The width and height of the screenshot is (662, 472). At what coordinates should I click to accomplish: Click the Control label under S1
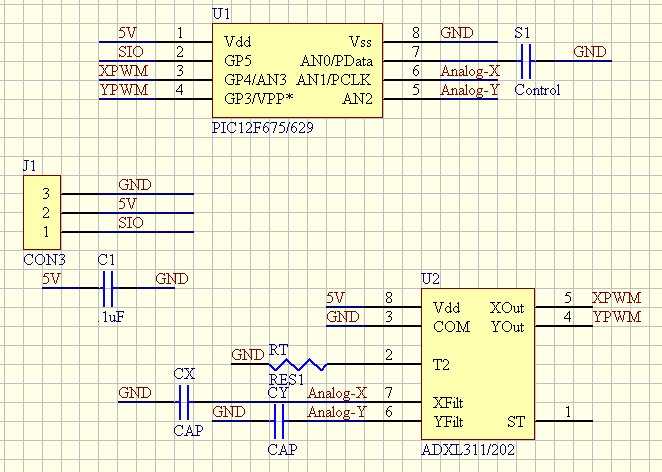click(x=537, y=90)
